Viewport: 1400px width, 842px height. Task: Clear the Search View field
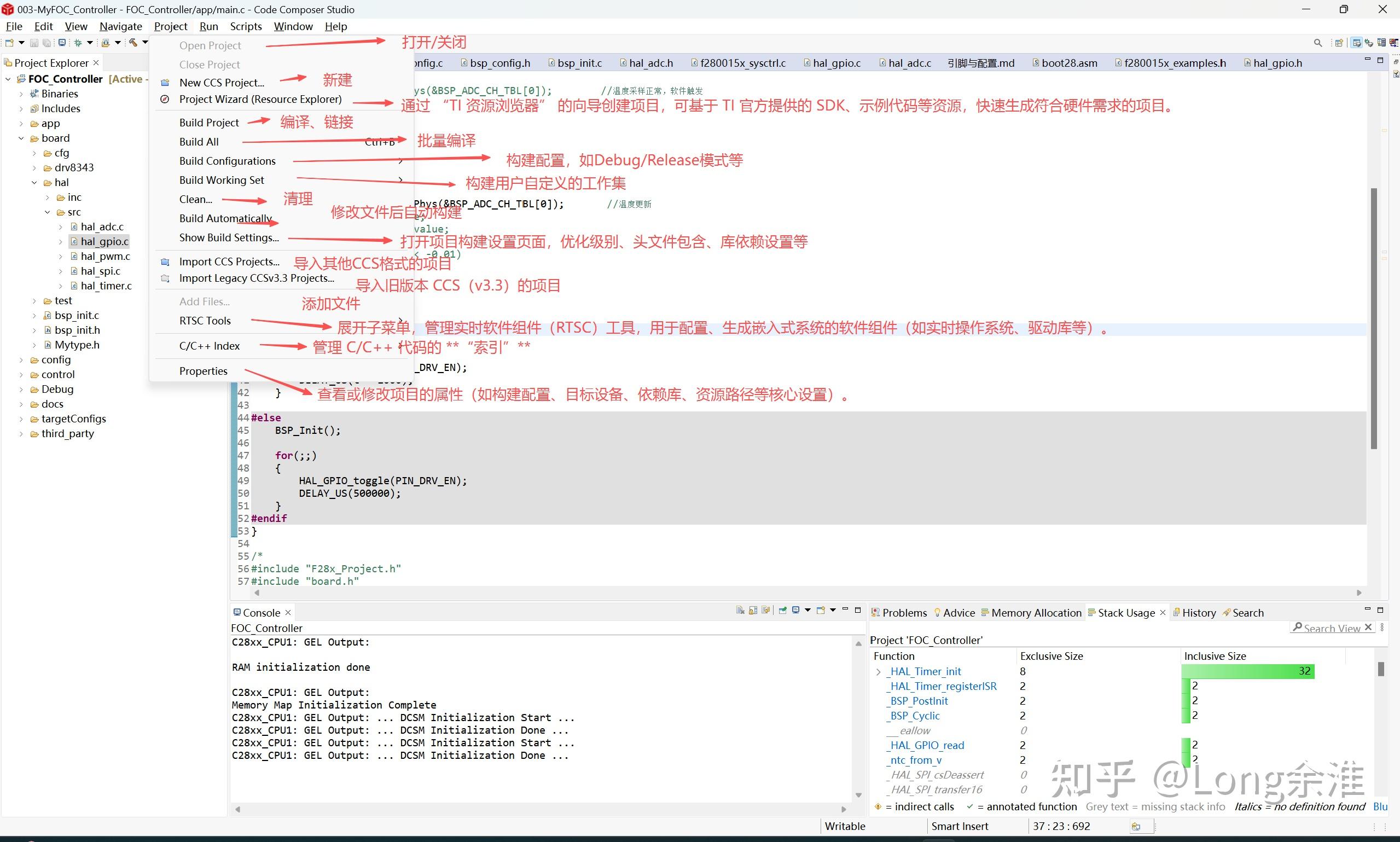[x=1368, y=628]
